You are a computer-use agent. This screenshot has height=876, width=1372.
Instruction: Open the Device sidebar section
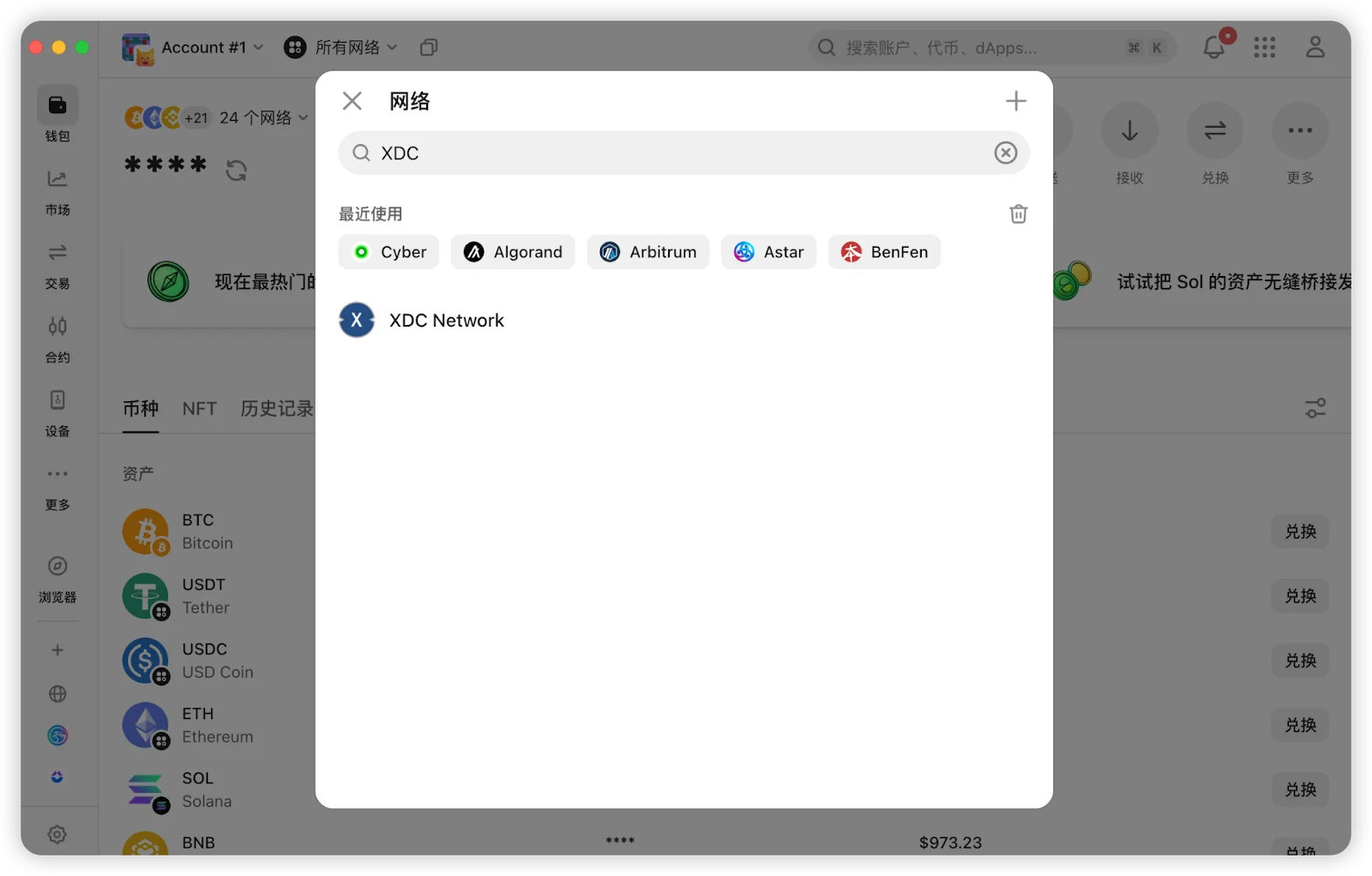click(57, 413)
